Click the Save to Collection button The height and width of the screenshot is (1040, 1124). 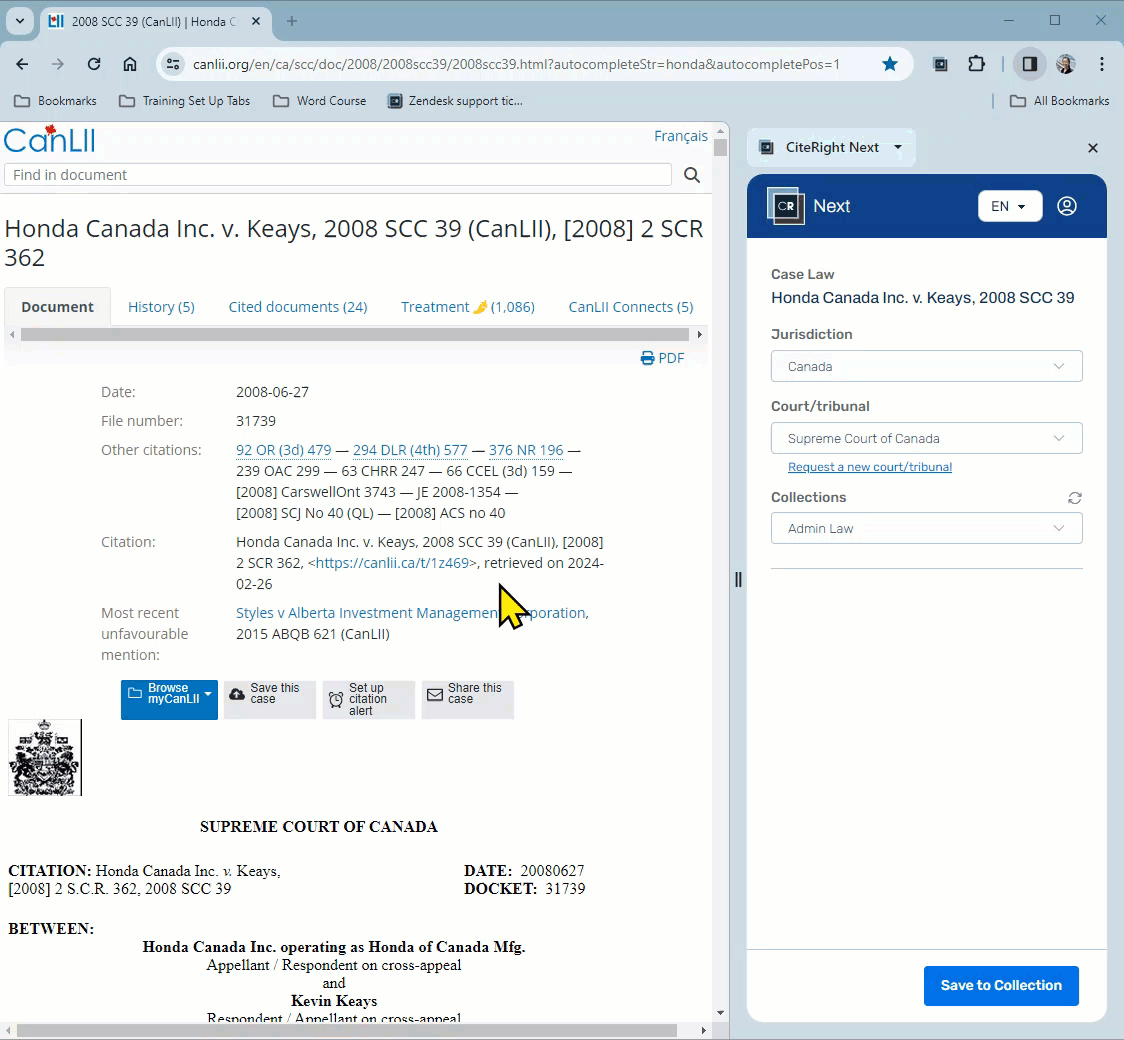[1001, 986]
